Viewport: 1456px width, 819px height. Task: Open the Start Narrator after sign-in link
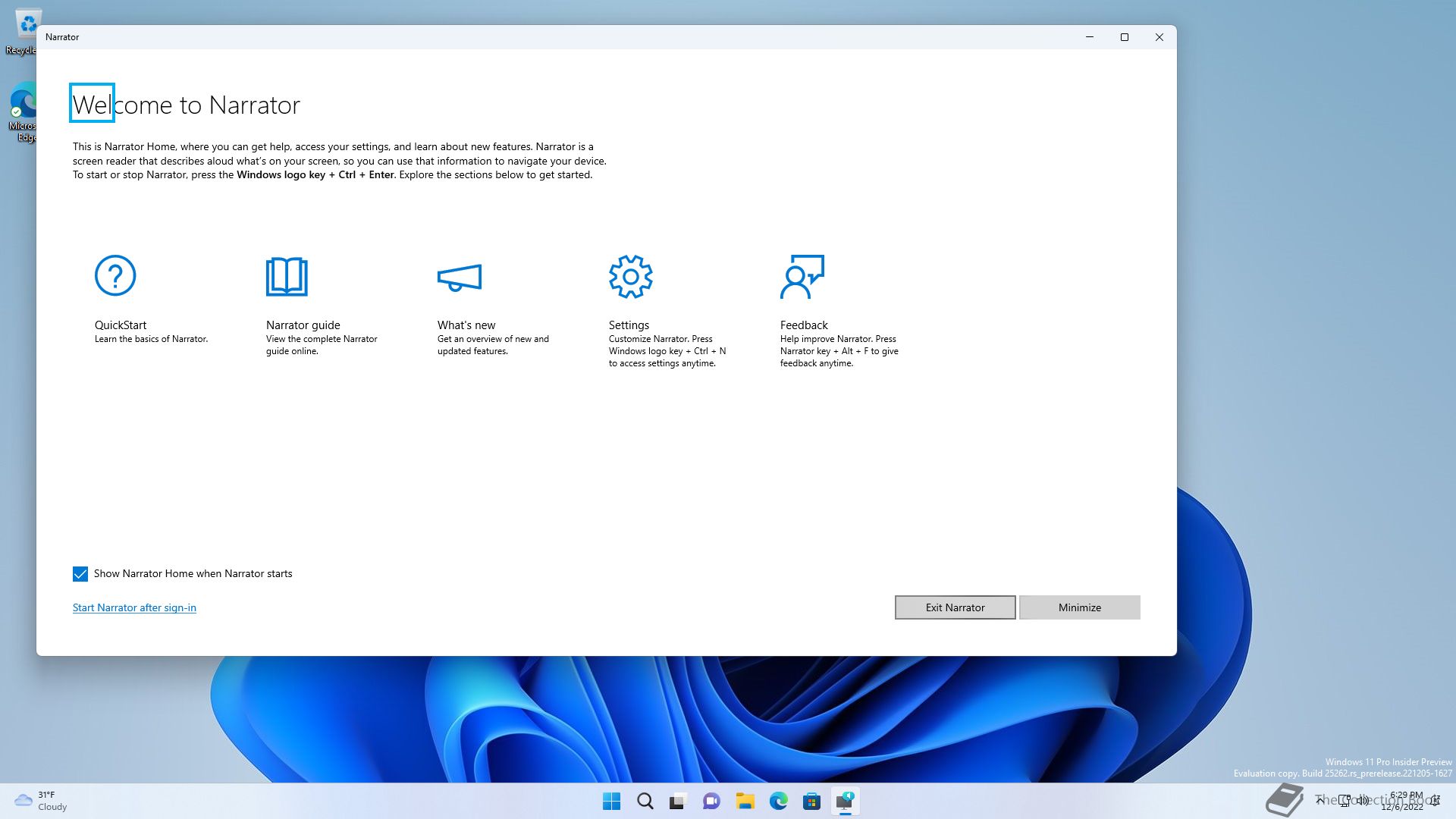134,607
